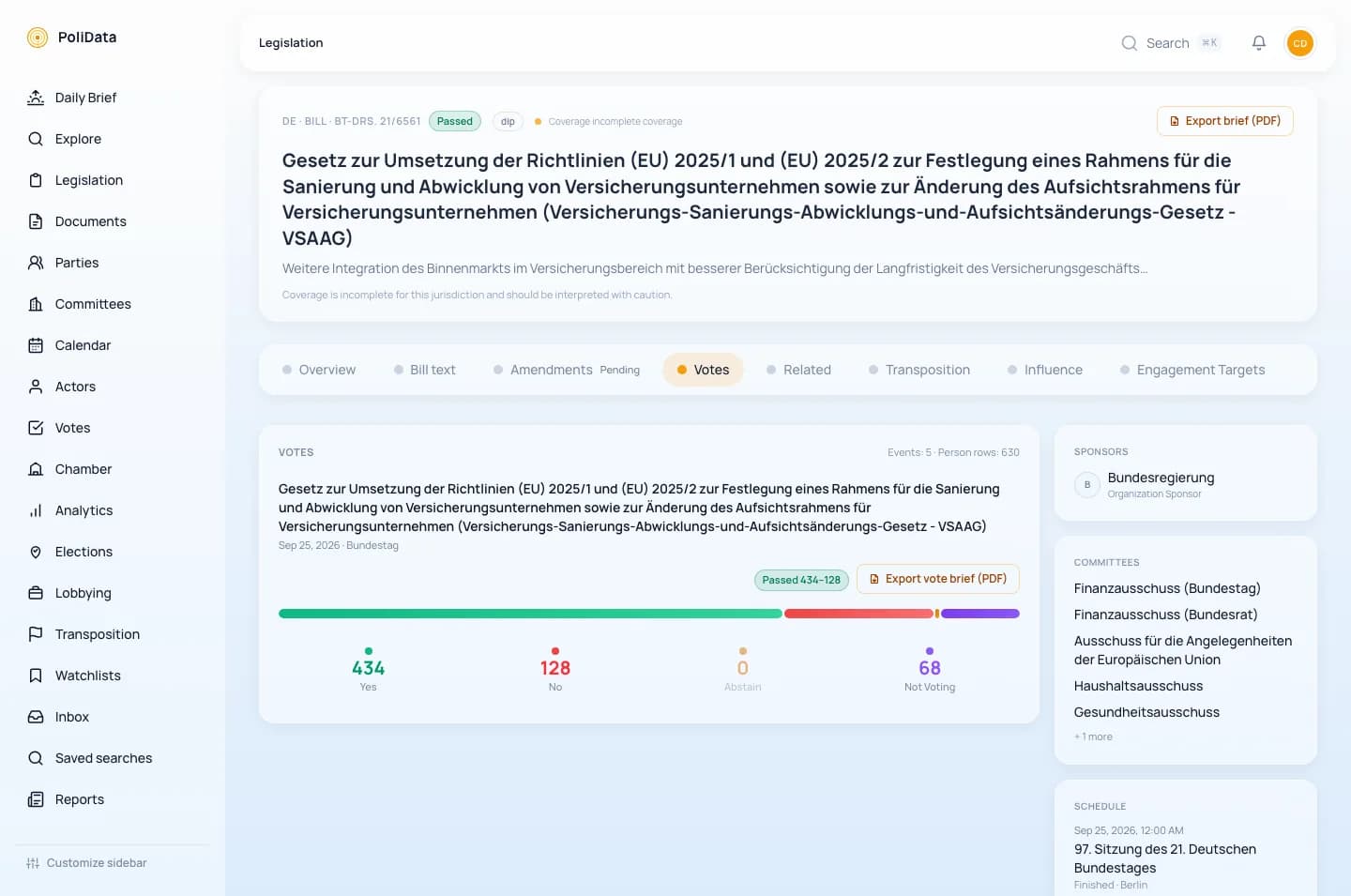Viewport: 1351px width, 896px height.
Task: Click the red No vote bar segment
Action: pos(858,614)
